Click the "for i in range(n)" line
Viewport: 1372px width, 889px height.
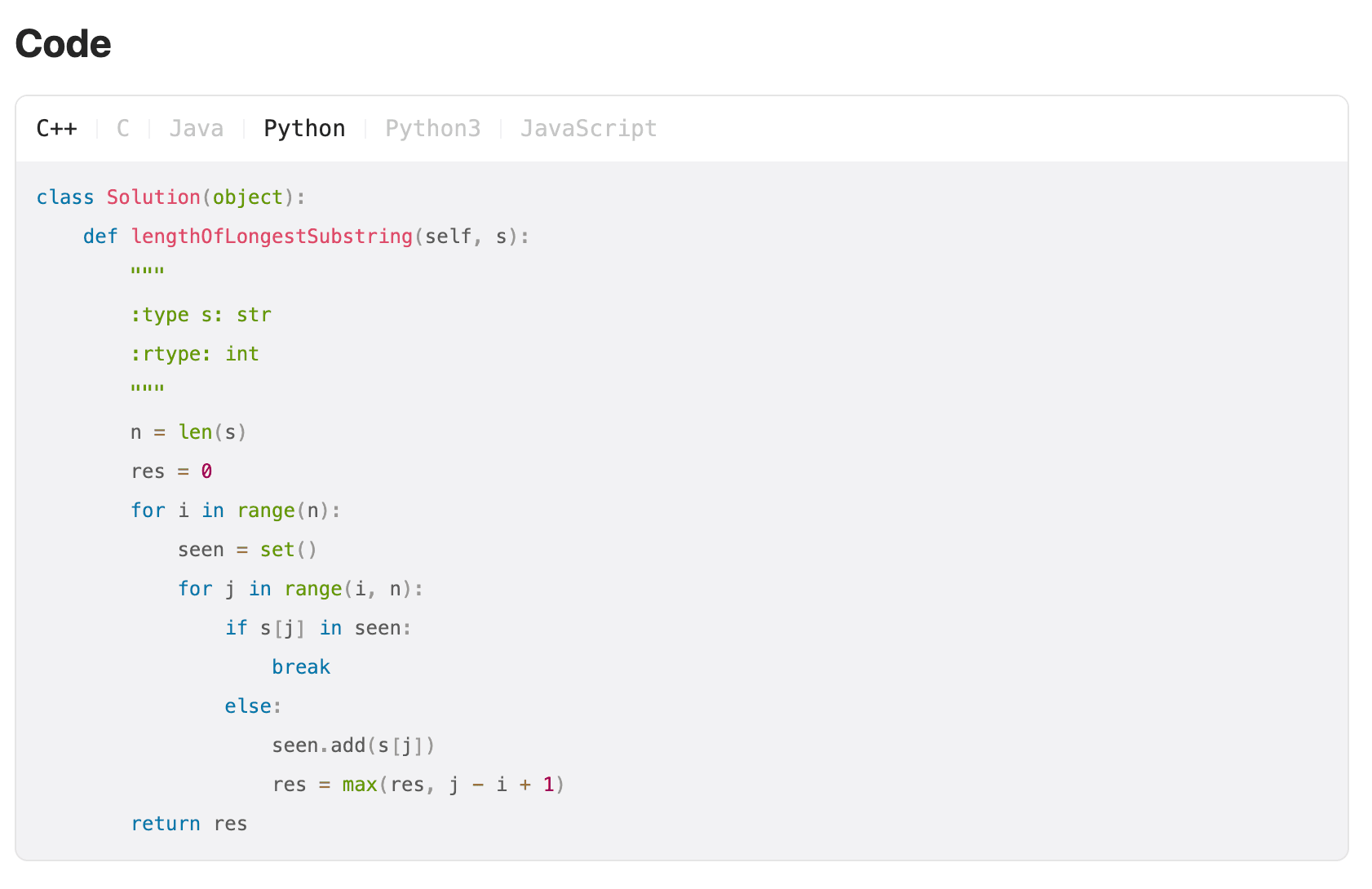[236, 511]
